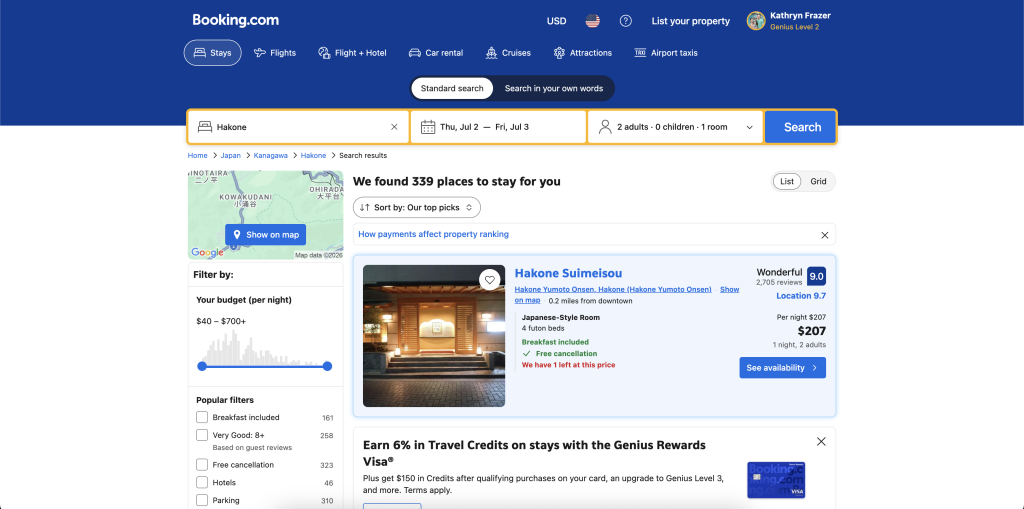Open the Flight + Hotel tab
The height and width of the screenshot is (509, 1024).
point(352,53)
